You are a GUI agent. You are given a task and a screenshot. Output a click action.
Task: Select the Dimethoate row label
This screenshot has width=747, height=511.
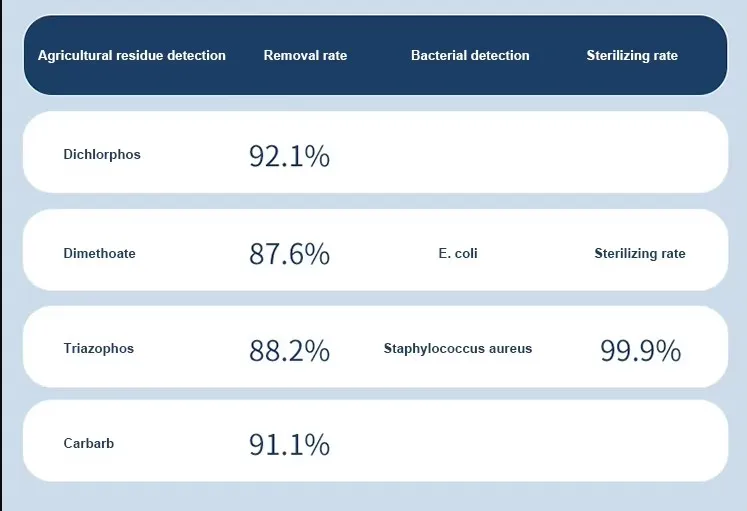coord(100,253)
